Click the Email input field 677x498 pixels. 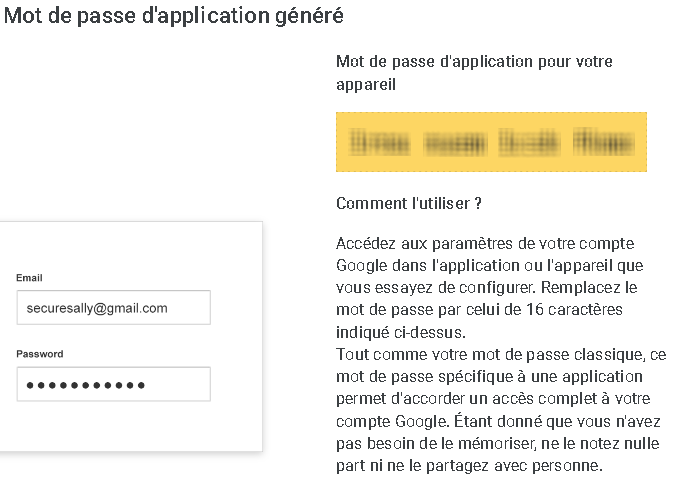pos(114,308)
